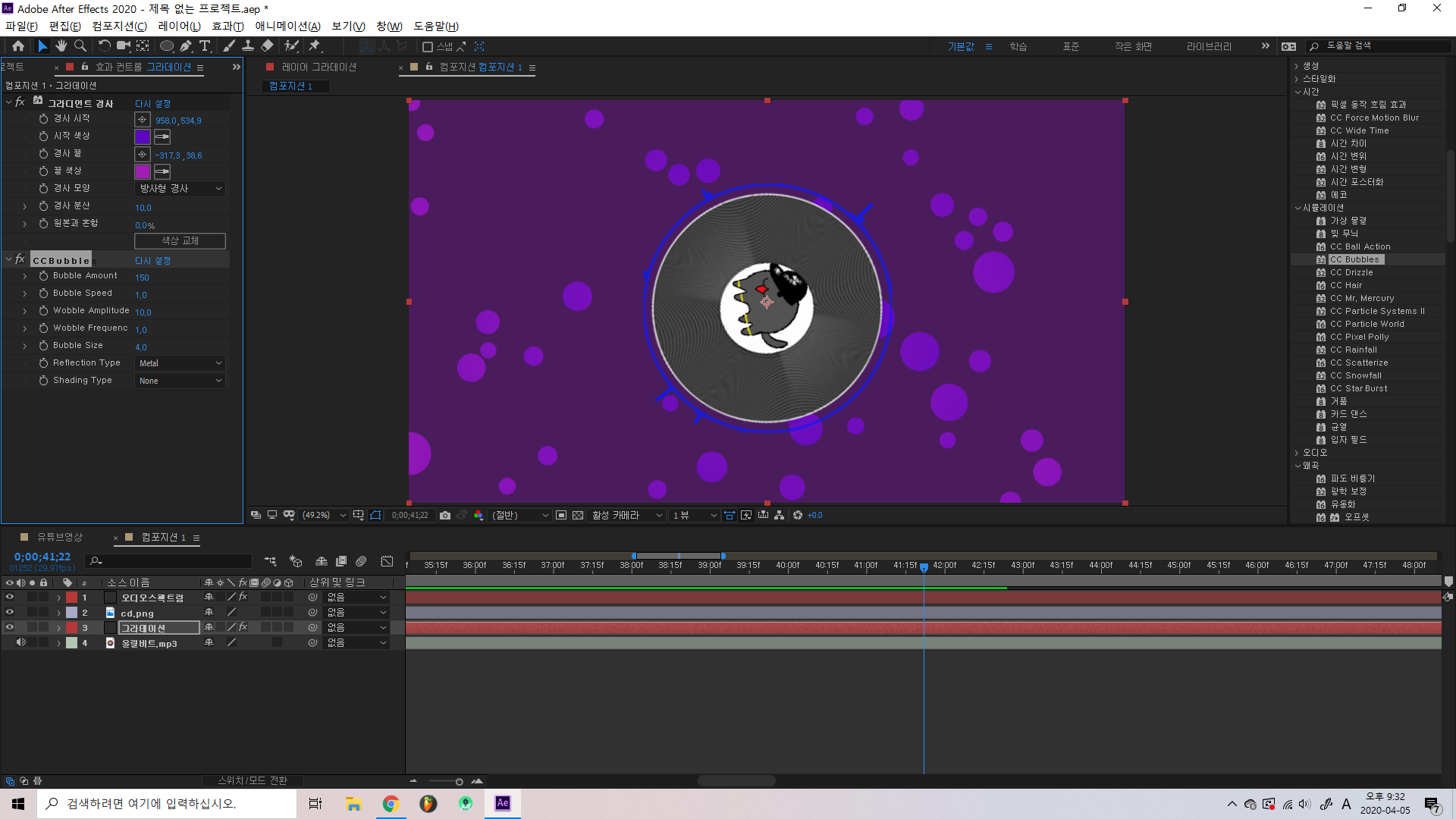
Task: Open the viewer magnification dropdown (49.2%)
Action: tap(324, 516)
